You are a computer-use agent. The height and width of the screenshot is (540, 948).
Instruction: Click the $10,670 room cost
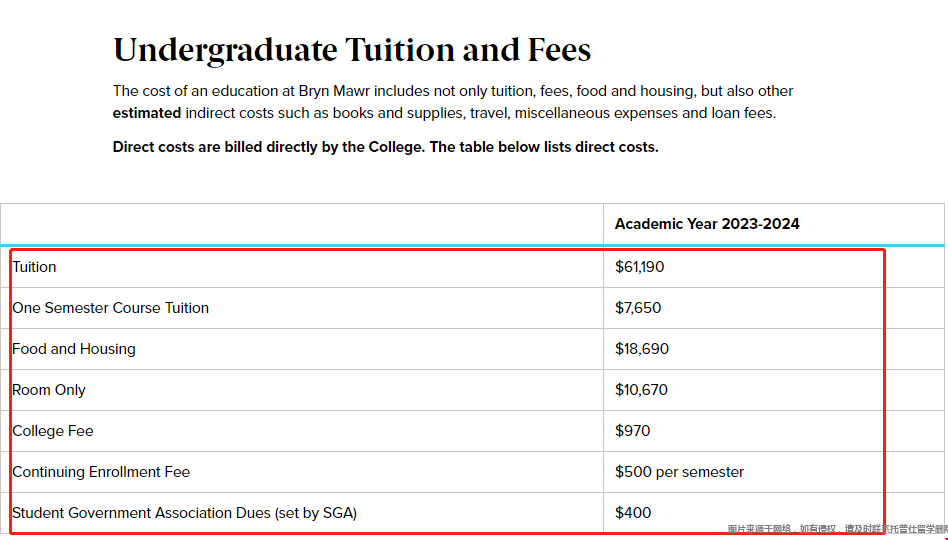(x=641, y=390)
